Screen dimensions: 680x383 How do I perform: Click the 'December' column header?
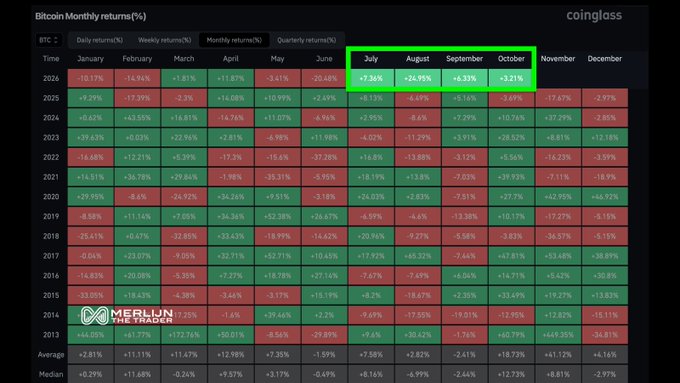605,59
